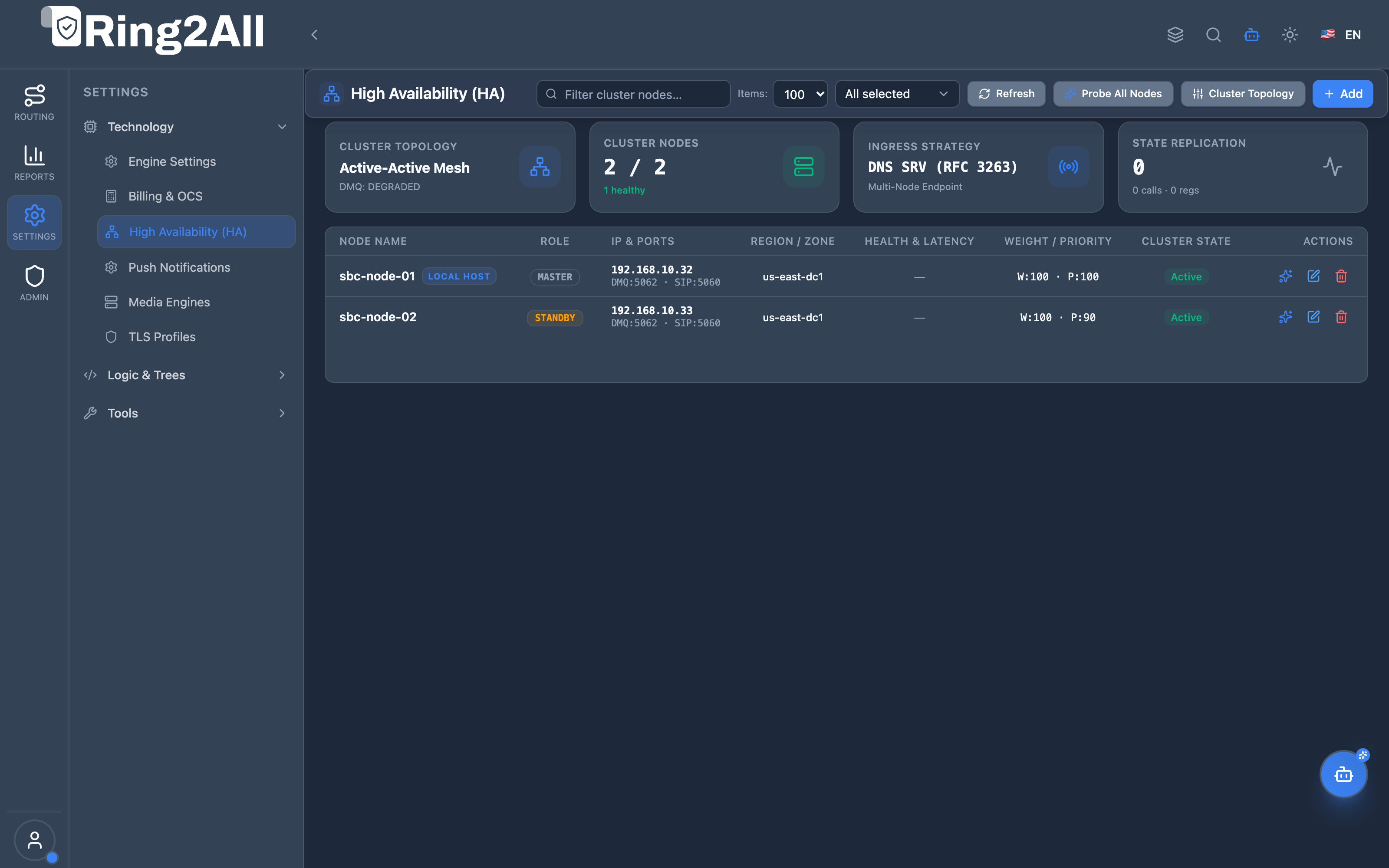
Task: Click the NODE NAME column header
Action: coord(373,241)
